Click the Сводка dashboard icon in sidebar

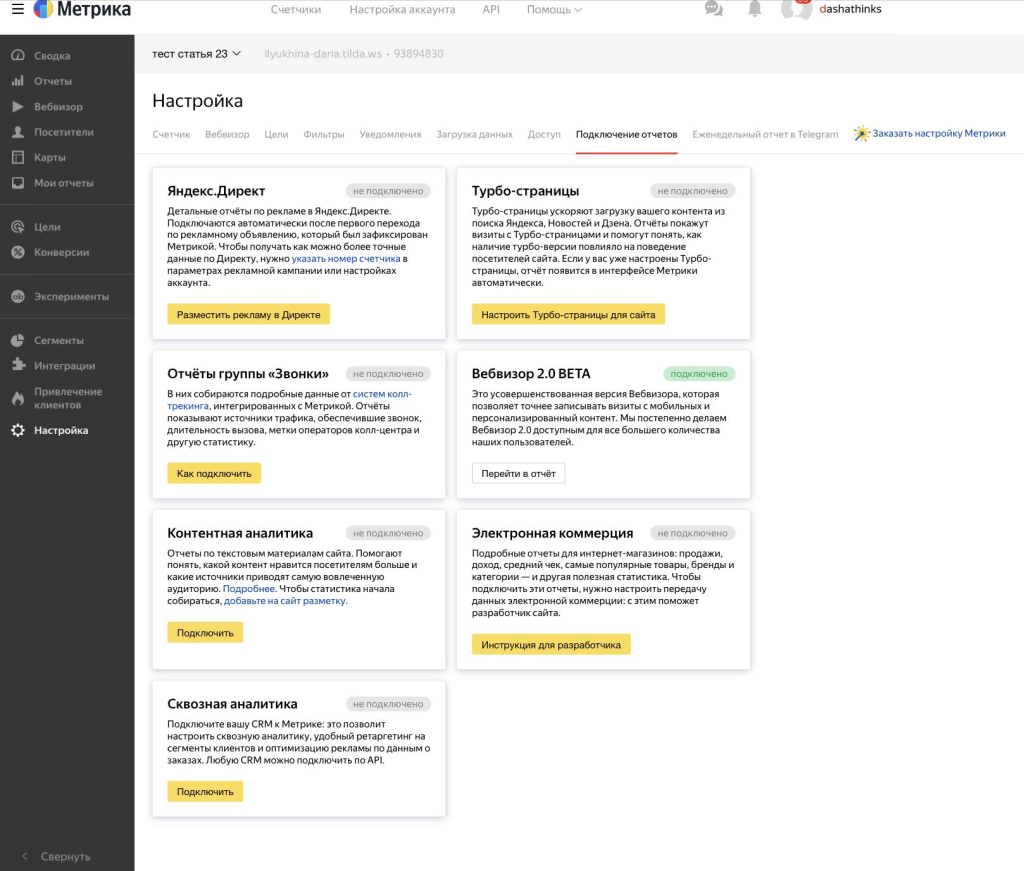tap(17, 56)
